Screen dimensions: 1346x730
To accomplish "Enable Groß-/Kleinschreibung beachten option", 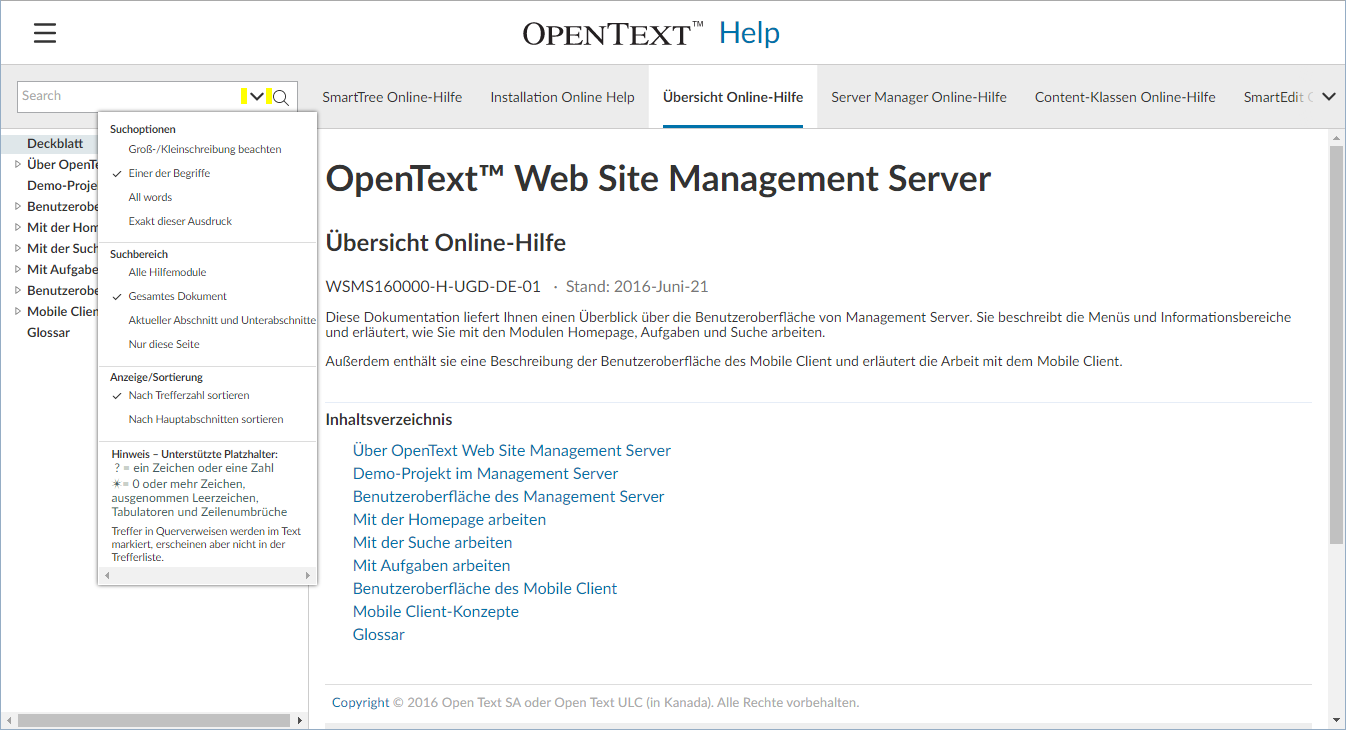I will tap(205, 149).
